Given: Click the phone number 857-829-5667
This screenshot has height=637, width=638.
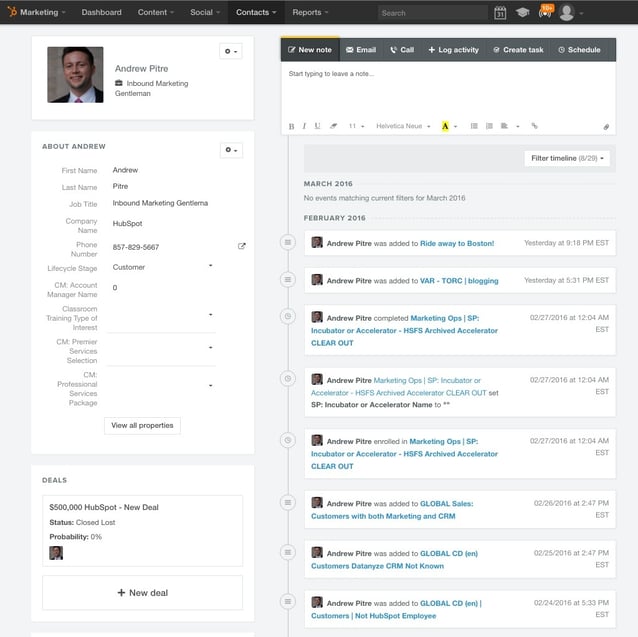Looking at the screenshot, I should [136, 247].
